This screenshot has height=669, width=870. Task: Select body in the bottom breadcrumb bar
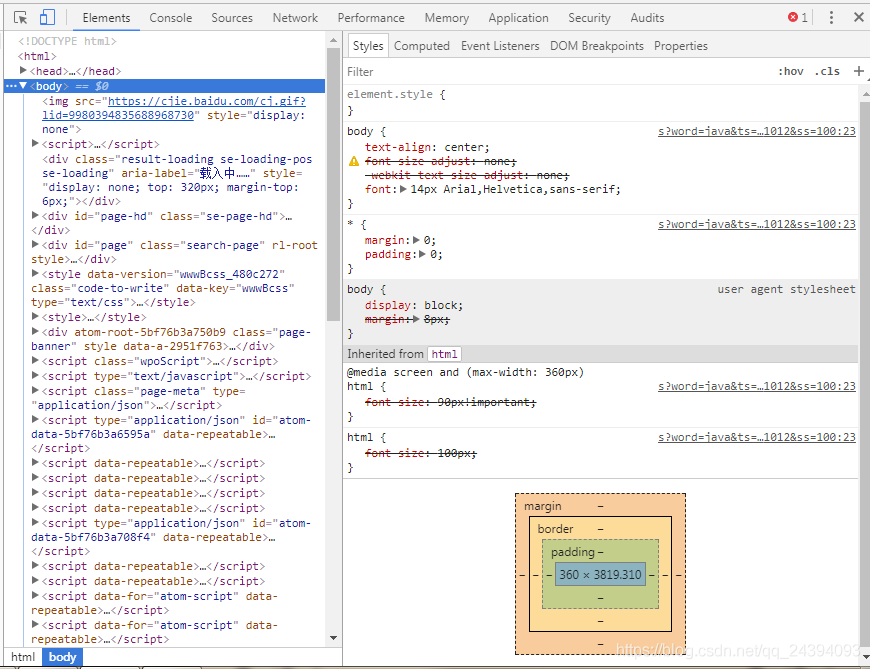62,657
